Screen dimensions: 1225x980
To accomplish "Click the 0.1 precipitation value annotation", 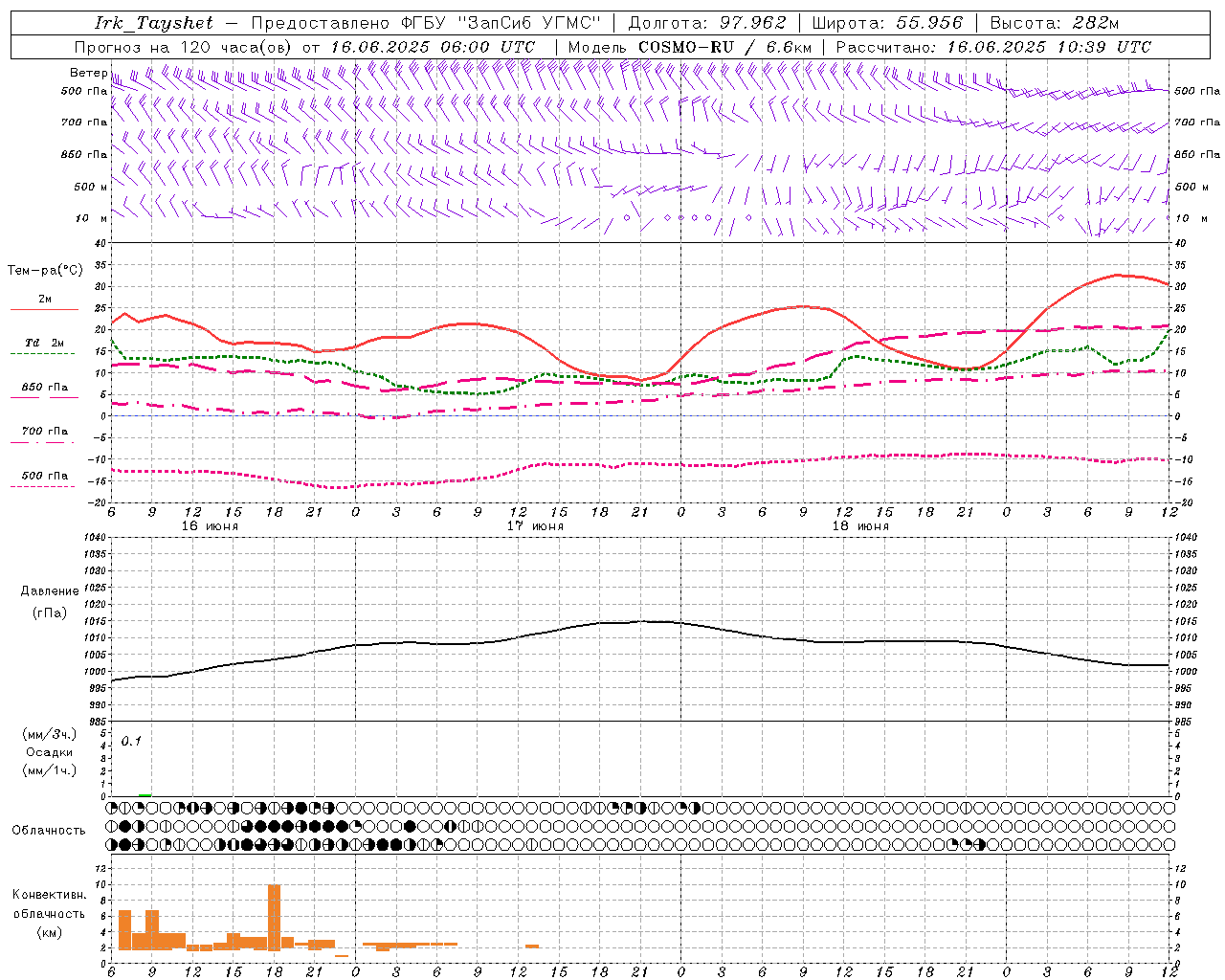I will [131, 741].
